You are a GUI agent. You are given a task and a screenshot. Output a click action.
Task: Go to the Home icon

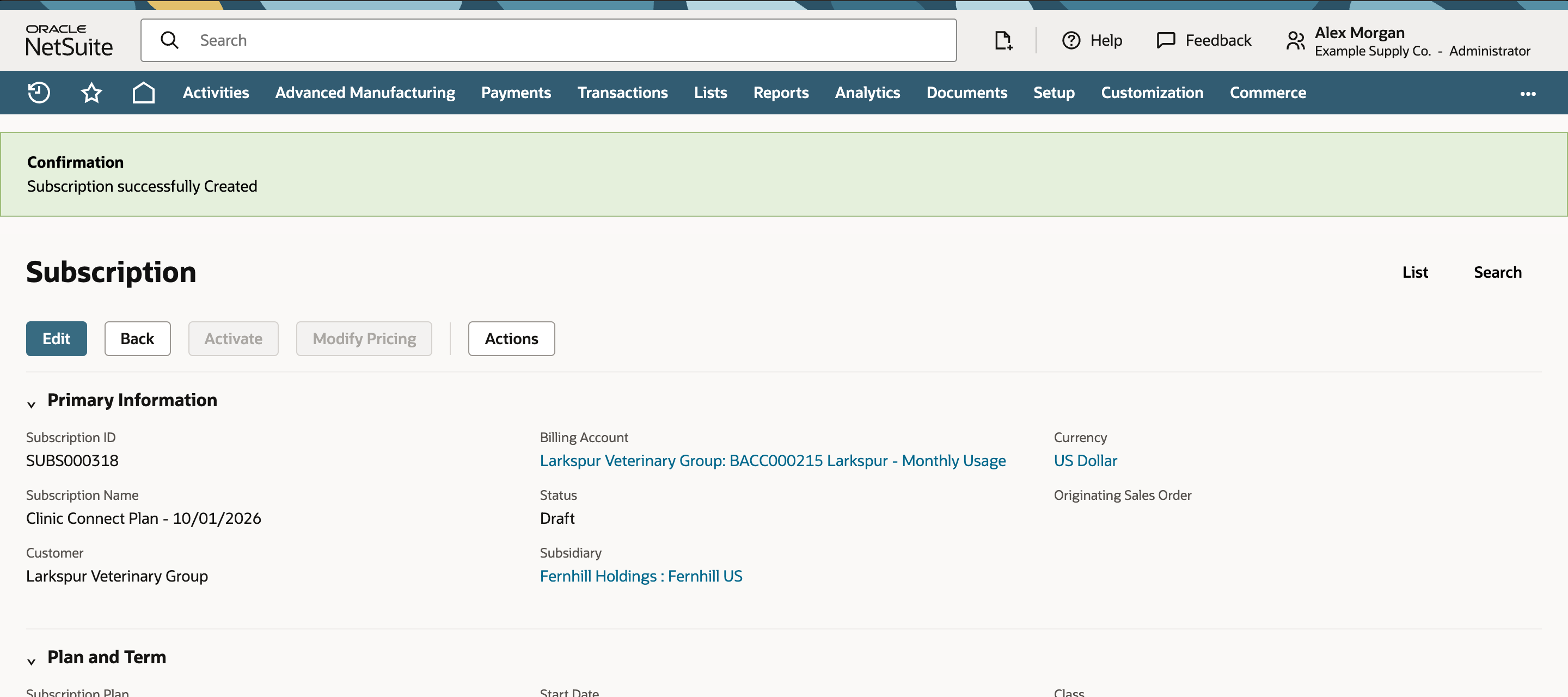coord(144,93)
